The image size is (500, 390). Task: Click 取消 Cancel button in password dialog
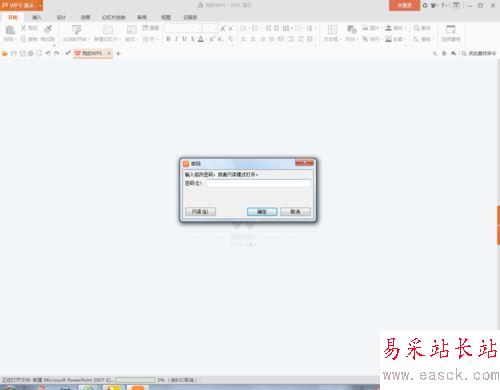click(x=295, y=212)
